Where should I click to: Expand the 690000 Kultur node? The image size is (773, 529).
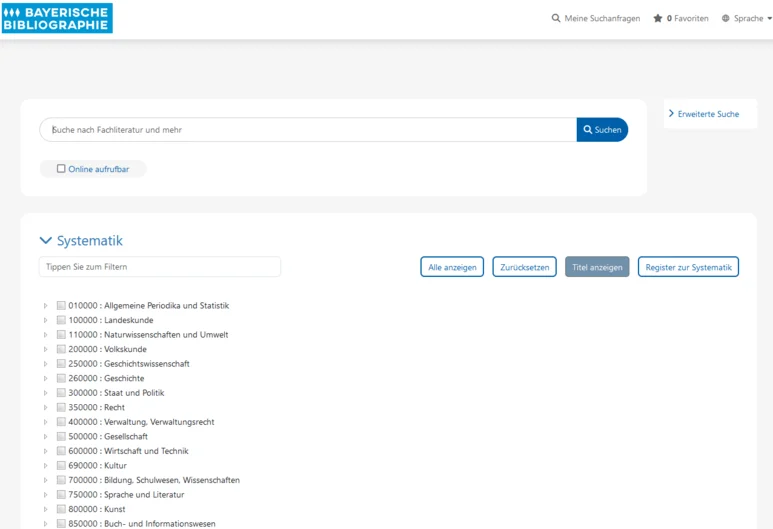(45, 465)
